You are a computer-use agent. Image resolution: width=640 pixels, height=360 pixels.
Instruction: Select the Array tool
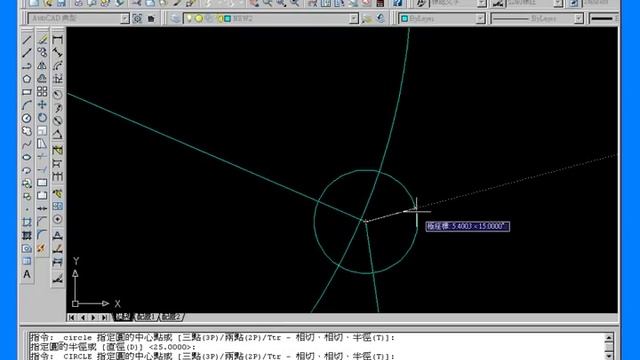42,92
